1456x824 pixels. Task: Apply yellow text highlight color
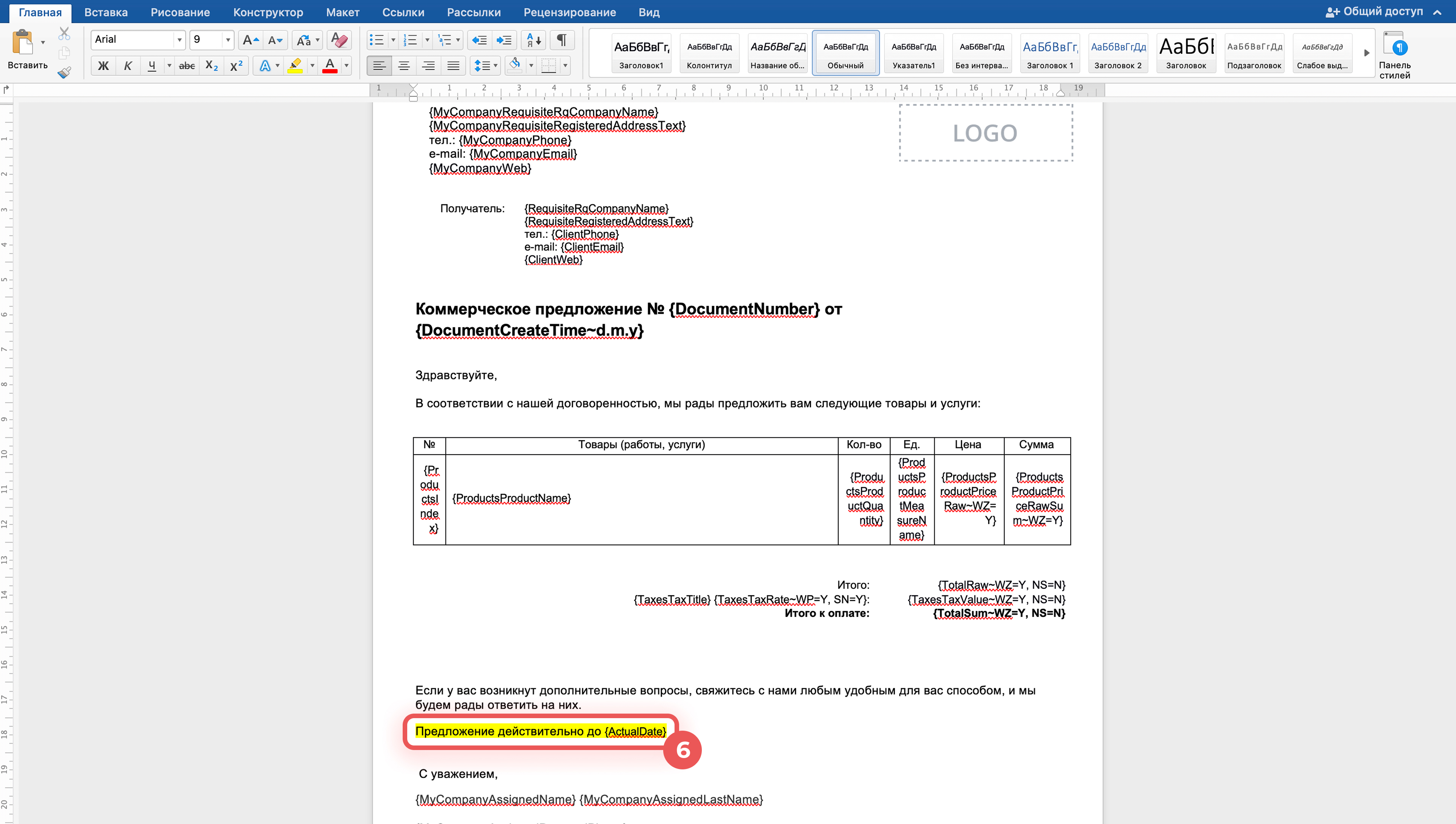295,66
